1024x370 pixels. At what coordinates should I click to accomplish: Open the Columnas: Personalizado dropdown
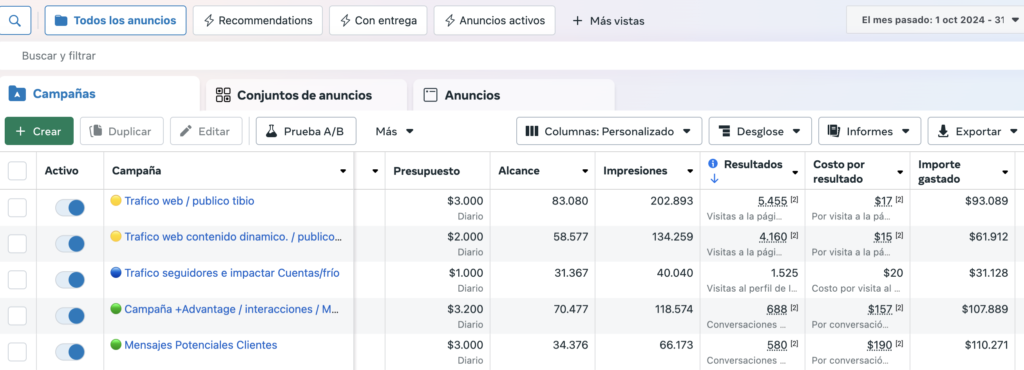(609, 131)
